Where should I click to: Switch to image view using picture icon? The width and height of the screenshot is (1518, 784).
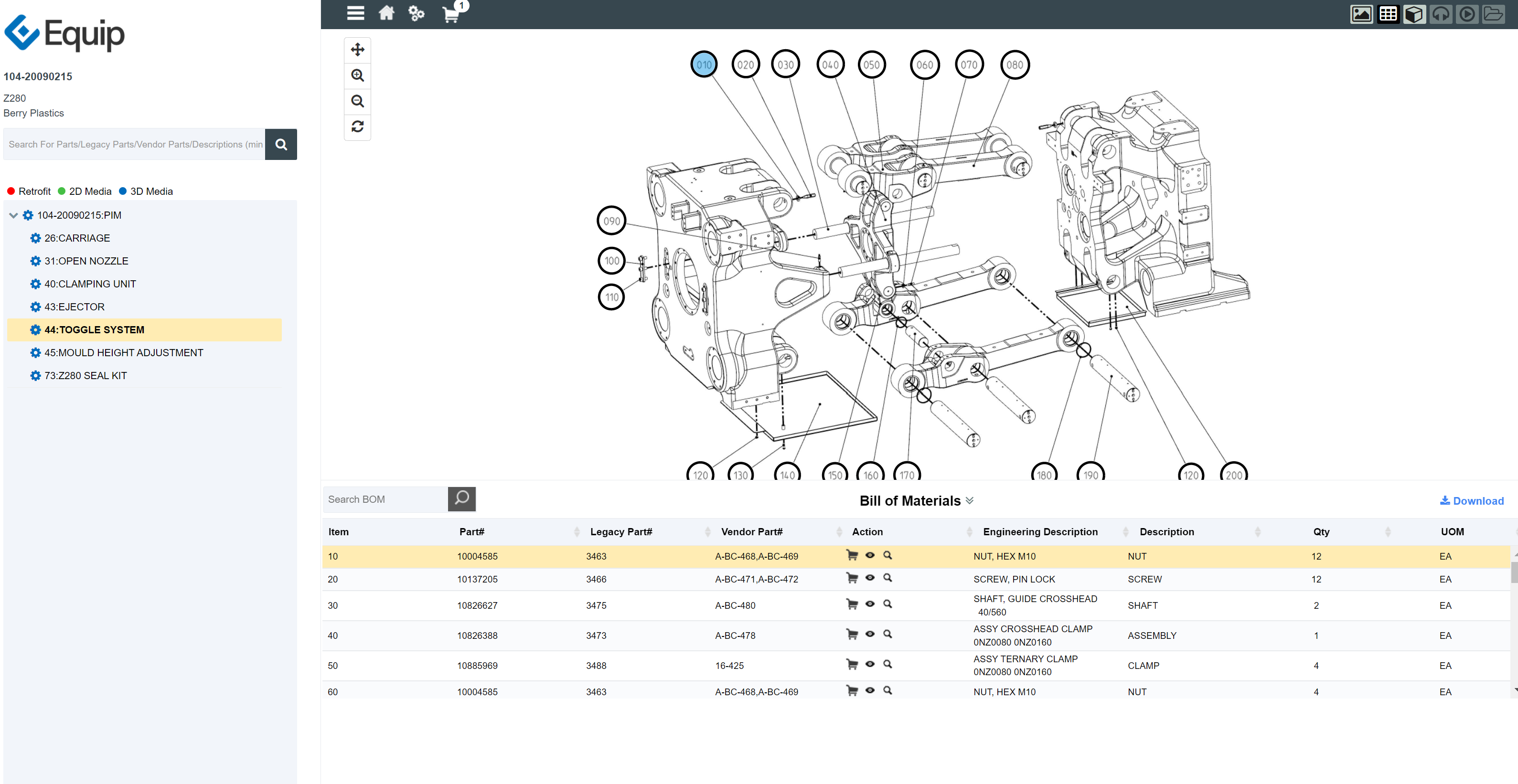[1361, 13]
